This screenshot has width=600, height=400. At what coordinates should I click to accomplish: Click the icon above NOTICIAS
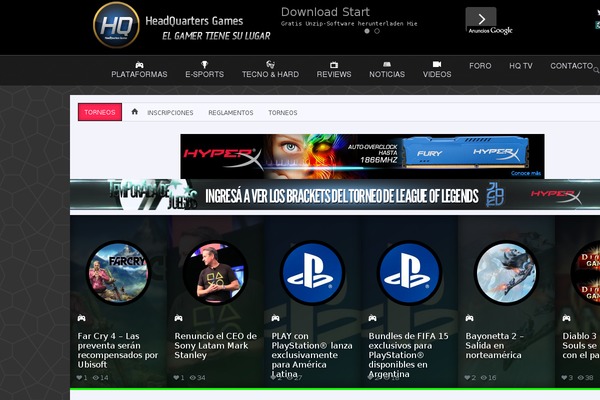tap(387, 64)
